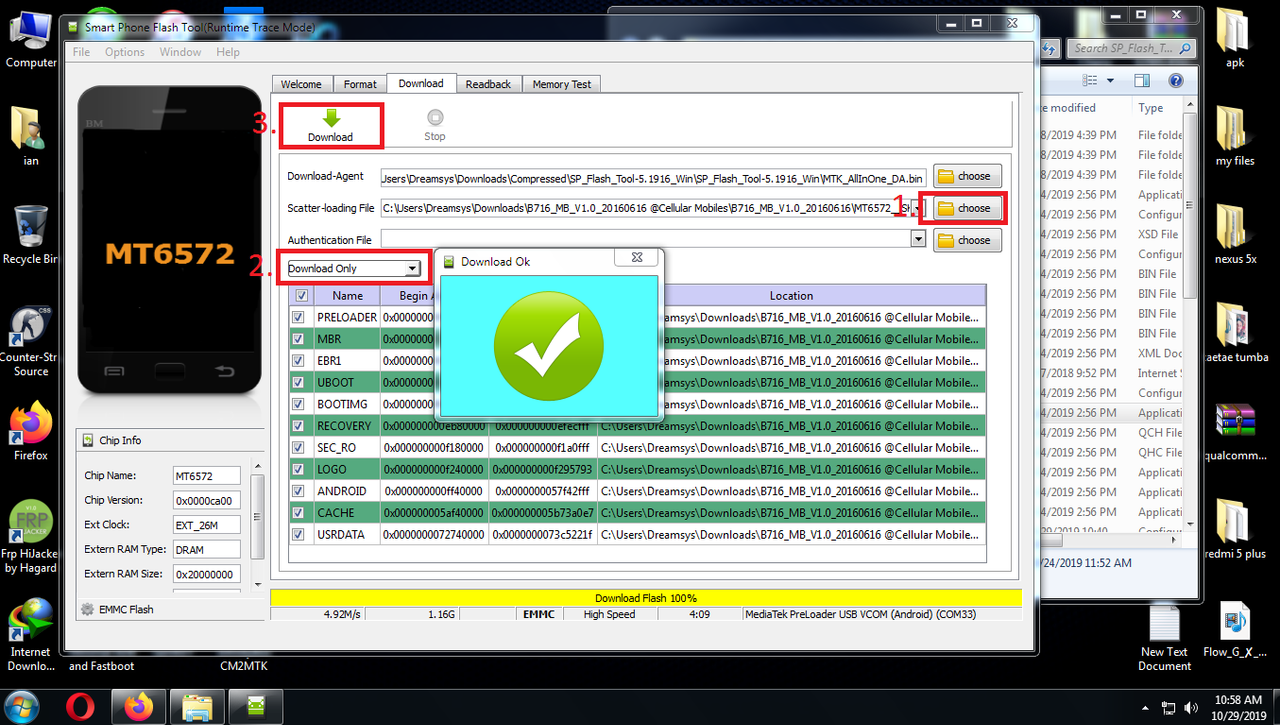Click the Explorer search box

1132,47
